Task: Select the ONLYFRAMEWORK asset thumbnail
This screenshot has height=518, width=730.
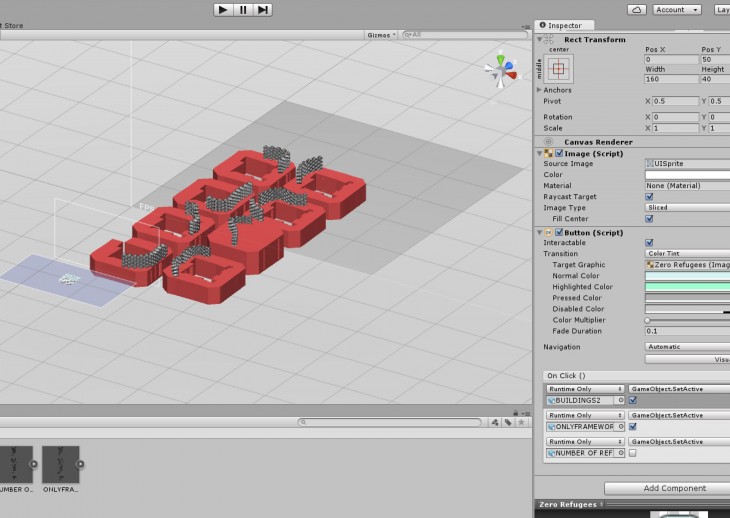Action: pos(61,464)
